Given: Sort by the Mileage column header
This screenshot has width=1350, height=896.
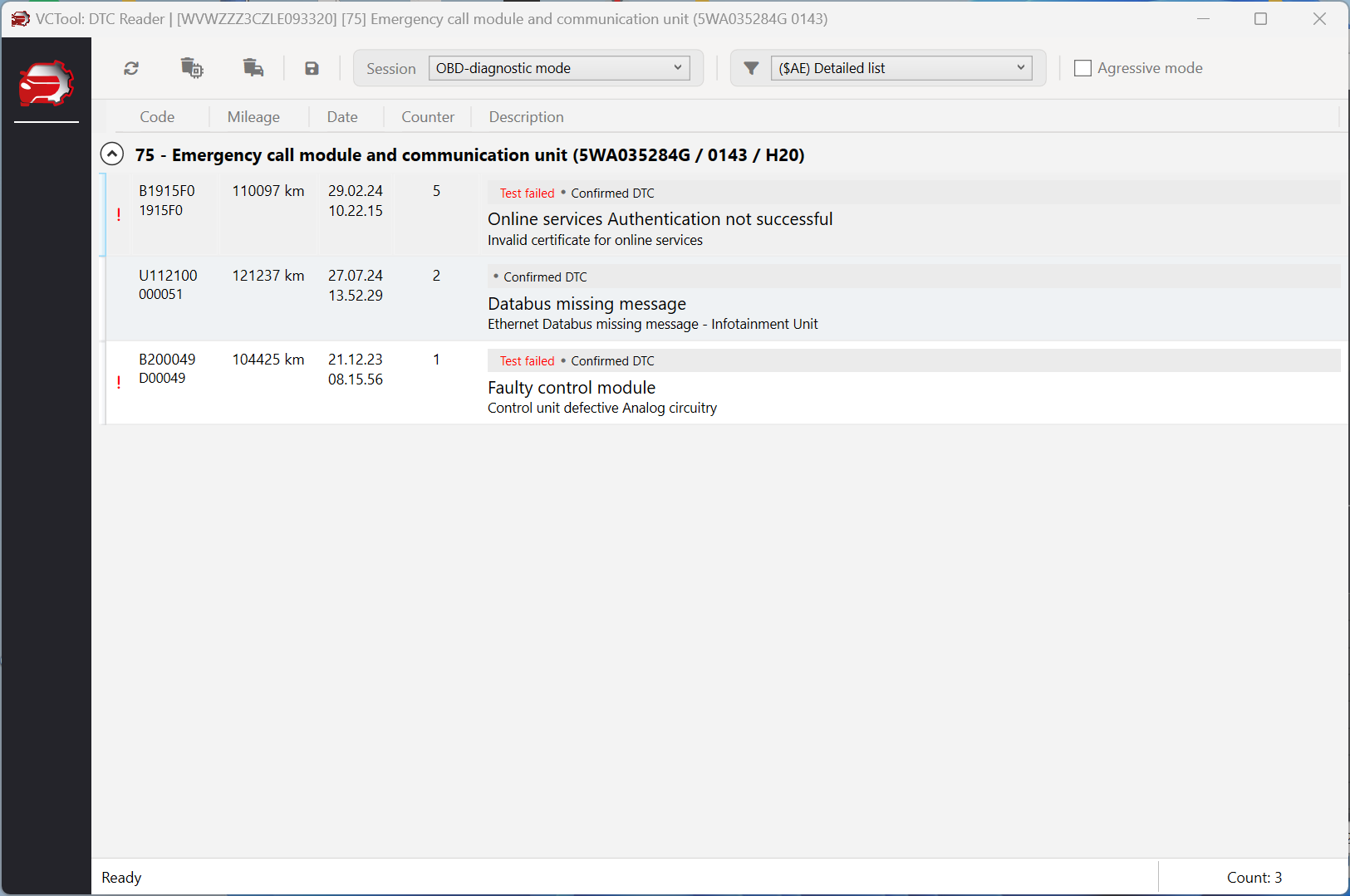Looking at the screenshot, I should pyautogui.click(x=253, y=117).
